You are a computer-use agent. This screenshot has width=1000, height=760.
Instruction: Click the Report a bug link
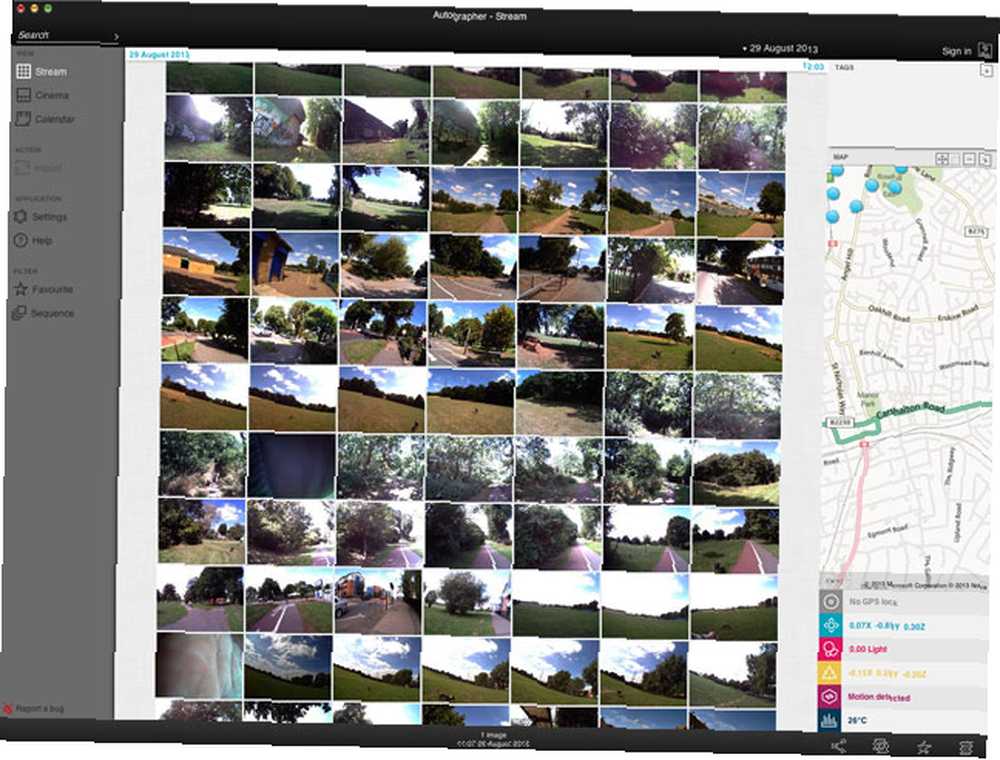[x=34, y=708]
